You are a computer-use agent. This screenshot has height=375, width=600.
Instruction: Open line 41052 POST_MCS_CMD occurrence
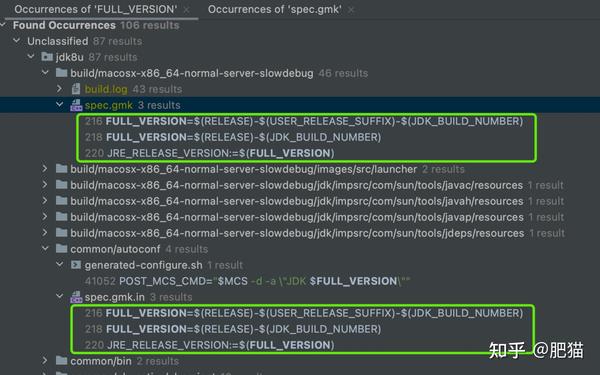(247, 281)
